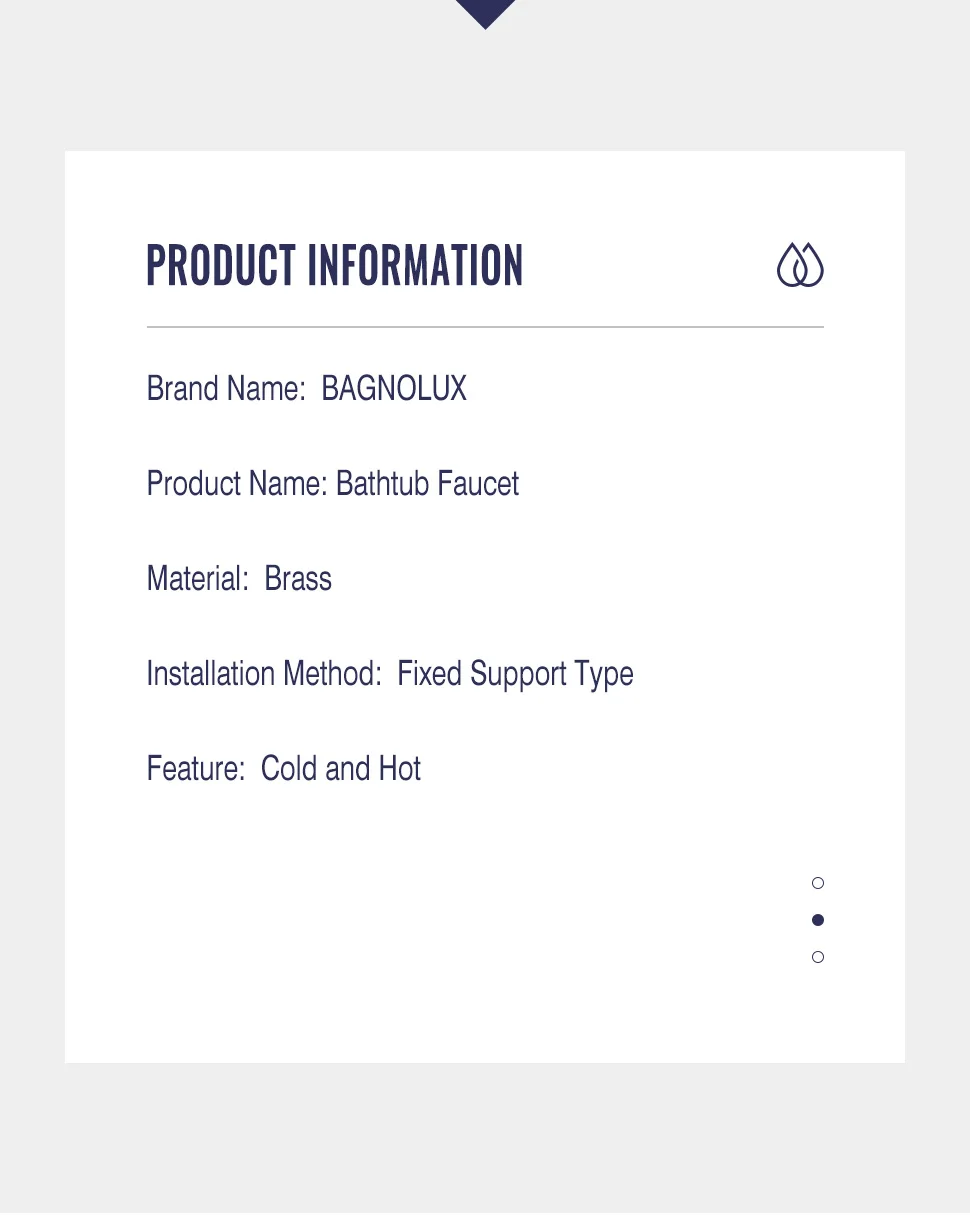The height and width of the screenshot is (1219, 970).
Task: Click the 'Fixed Support Type' value
Action: point(515,674)
